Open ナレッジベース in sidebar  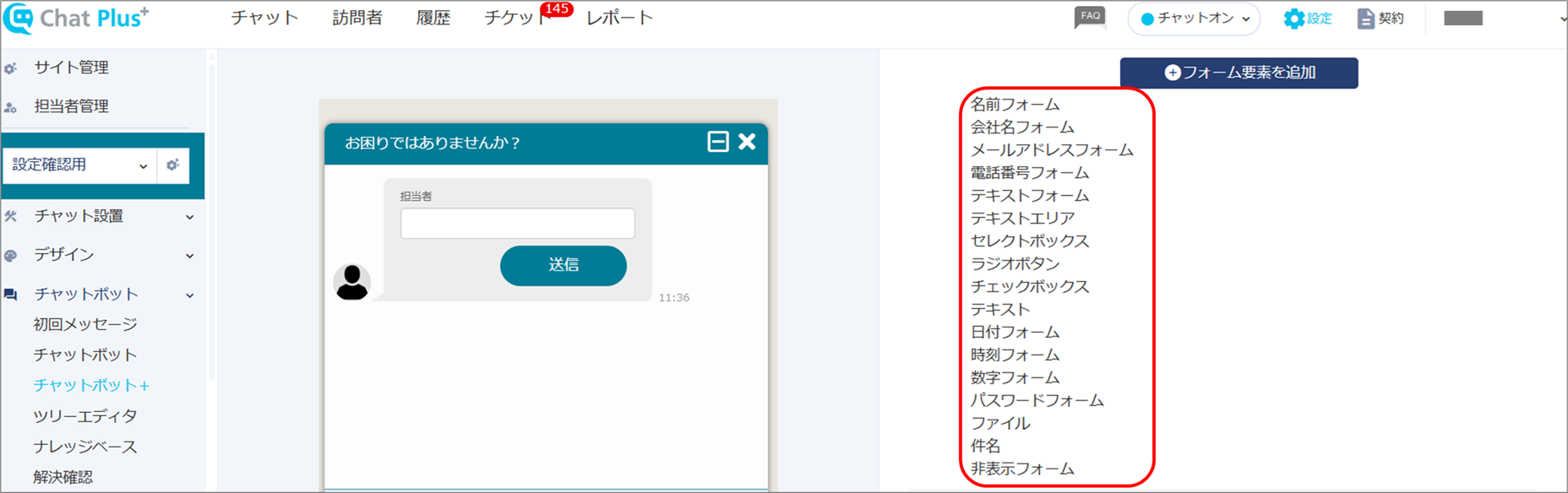(x=85, y=447)
